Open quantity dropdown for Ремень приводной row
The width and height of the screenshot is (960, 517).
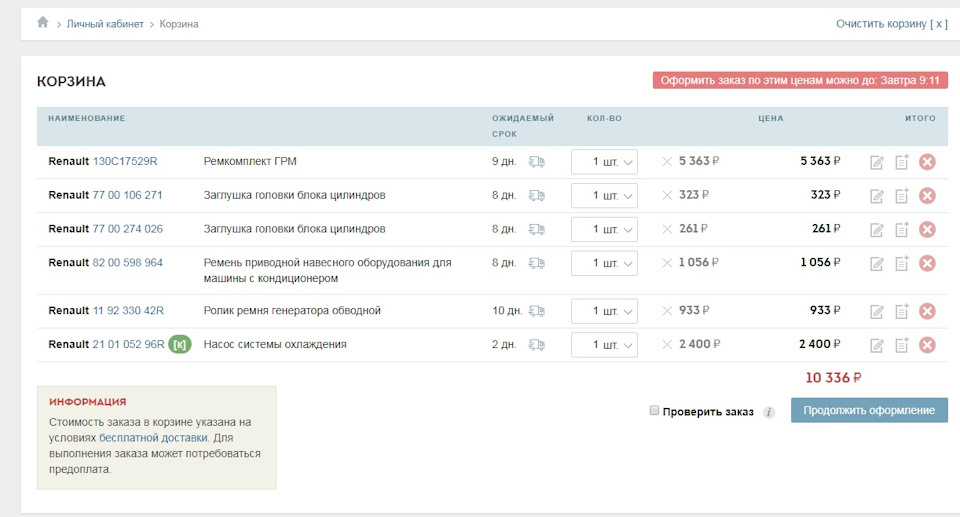[x=604, y=263]
